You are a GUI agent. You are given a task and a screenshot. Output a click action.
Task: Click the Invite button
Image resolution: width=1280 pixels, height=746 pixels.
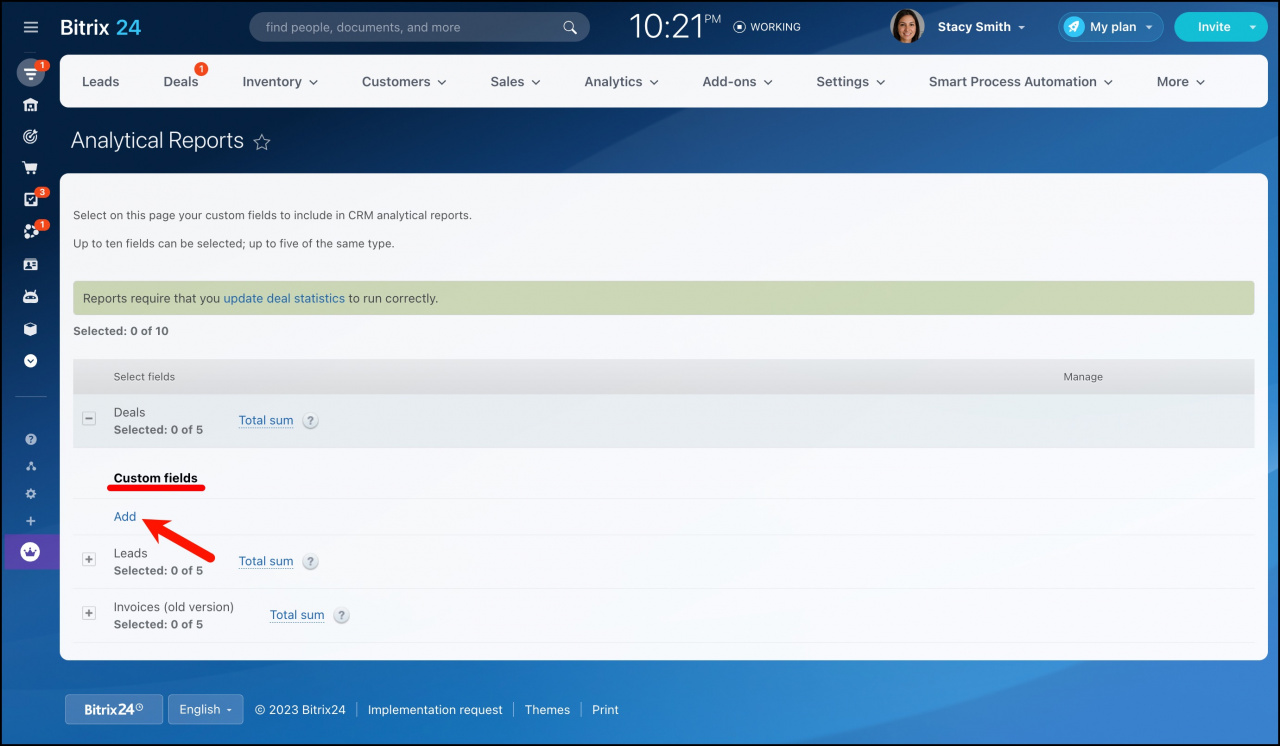point(1214,27)
